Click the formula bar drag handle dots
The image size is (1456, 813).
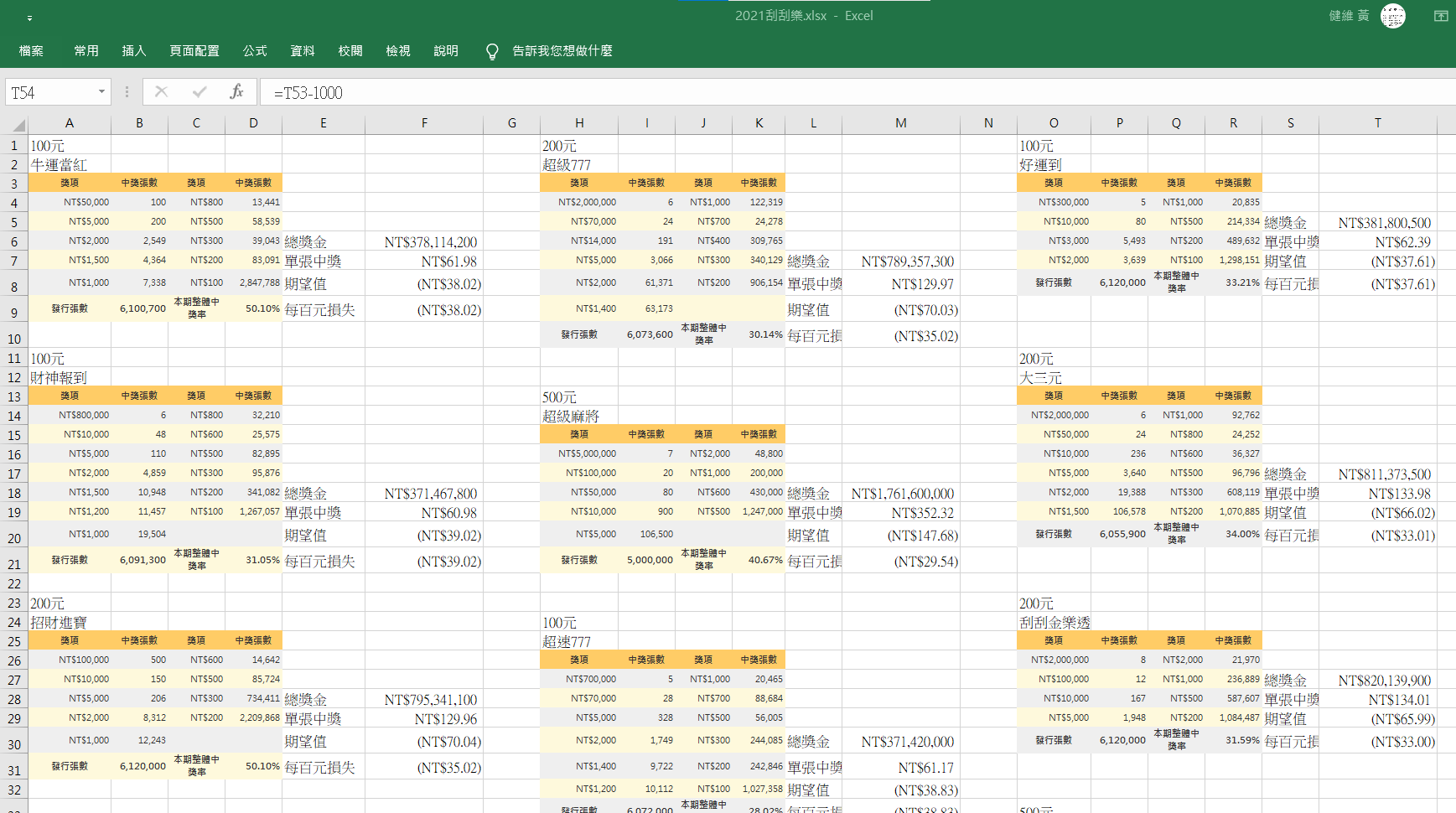point(127,92)
